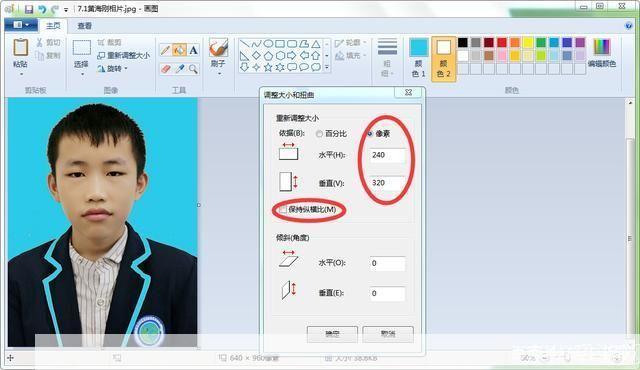Pick the black swatch in the palette
The height and width of the screenshot is (370, 640).
coord(463,42)
